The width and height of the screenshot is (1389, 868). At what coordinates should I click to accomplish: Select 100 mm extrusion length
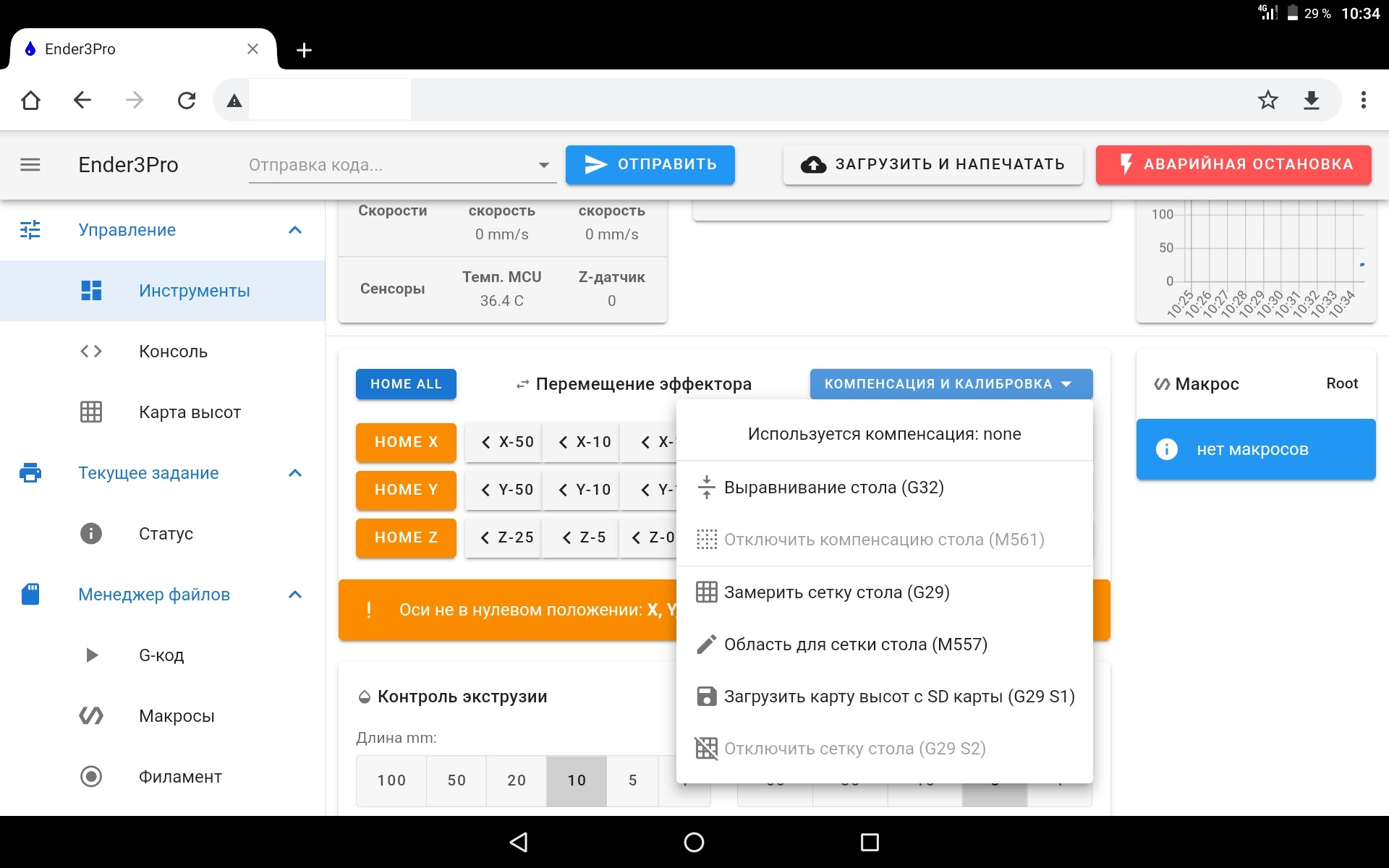[391, 780]
